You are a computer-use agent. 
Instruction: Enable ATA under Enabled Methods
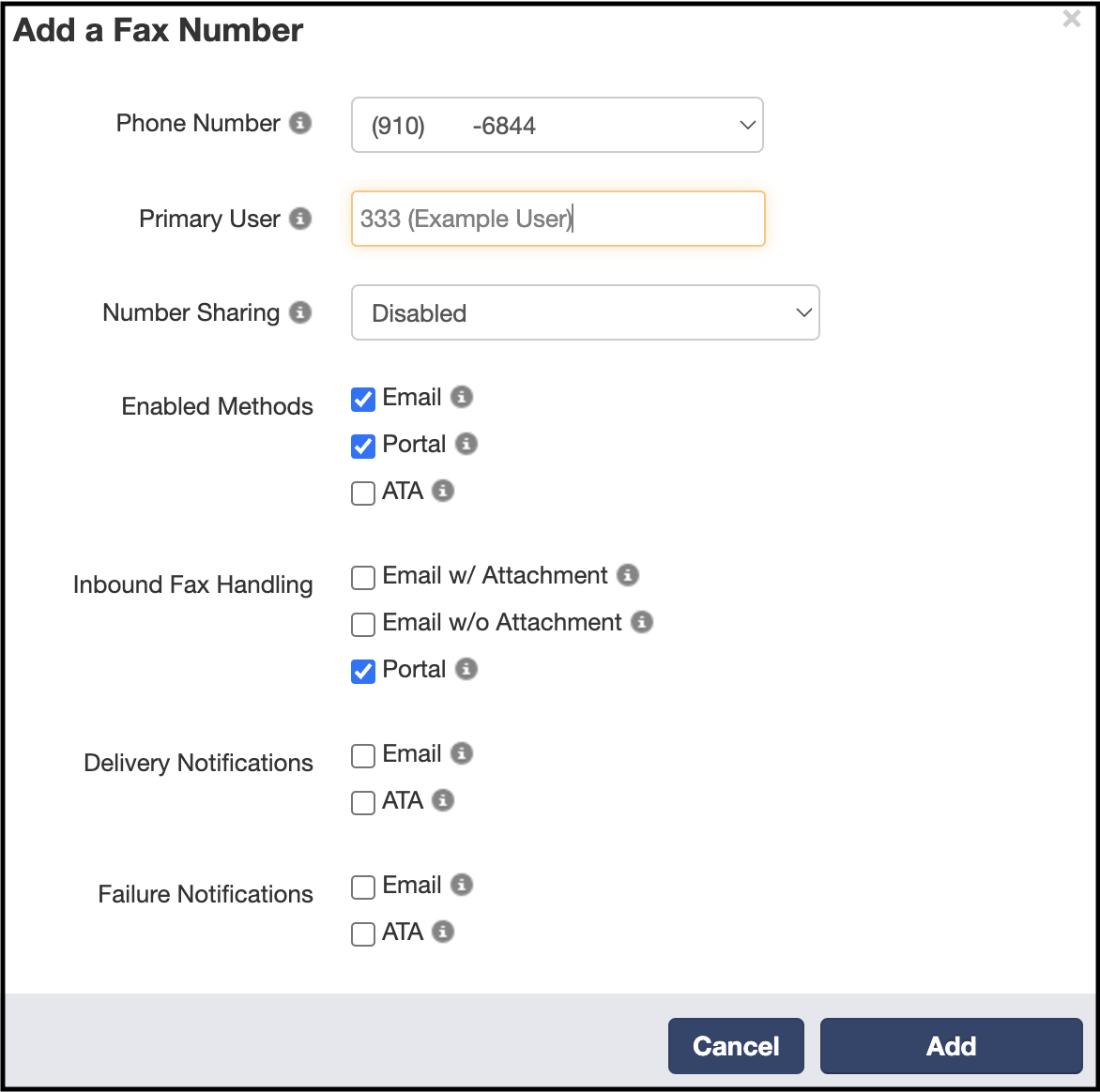pos(362,493)
